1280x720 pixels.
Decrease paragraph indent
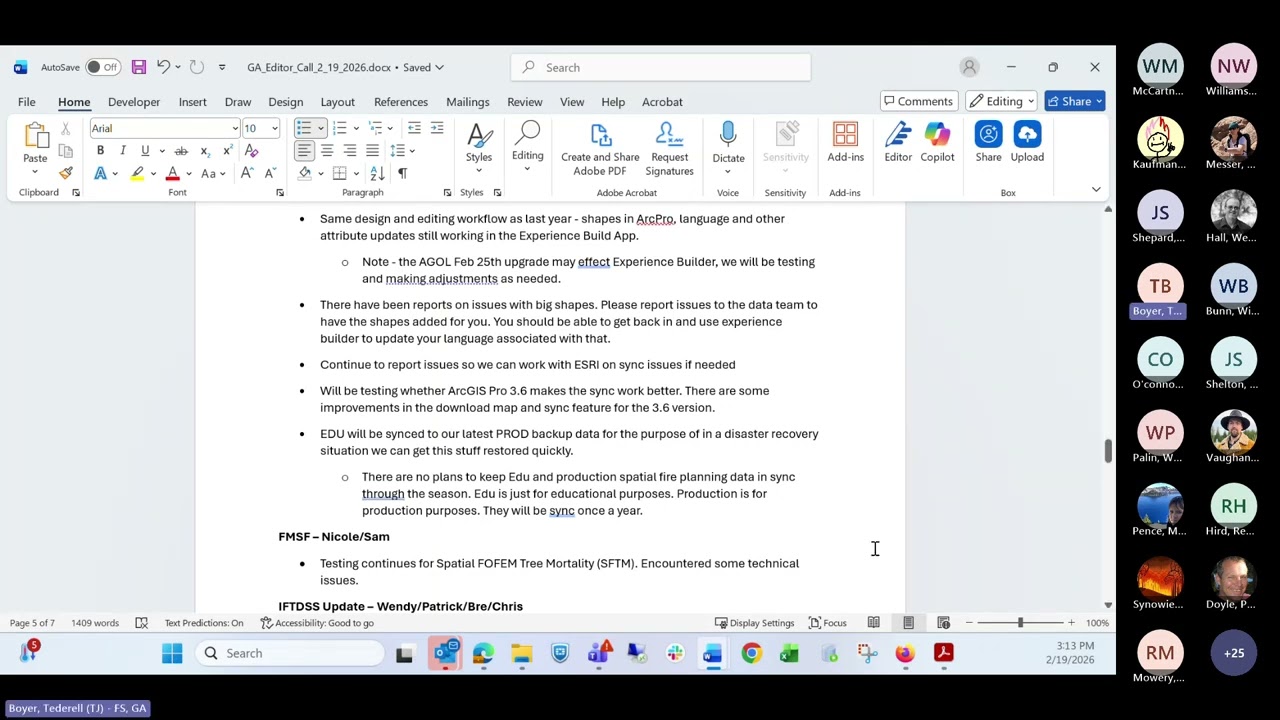click(416, 128)
